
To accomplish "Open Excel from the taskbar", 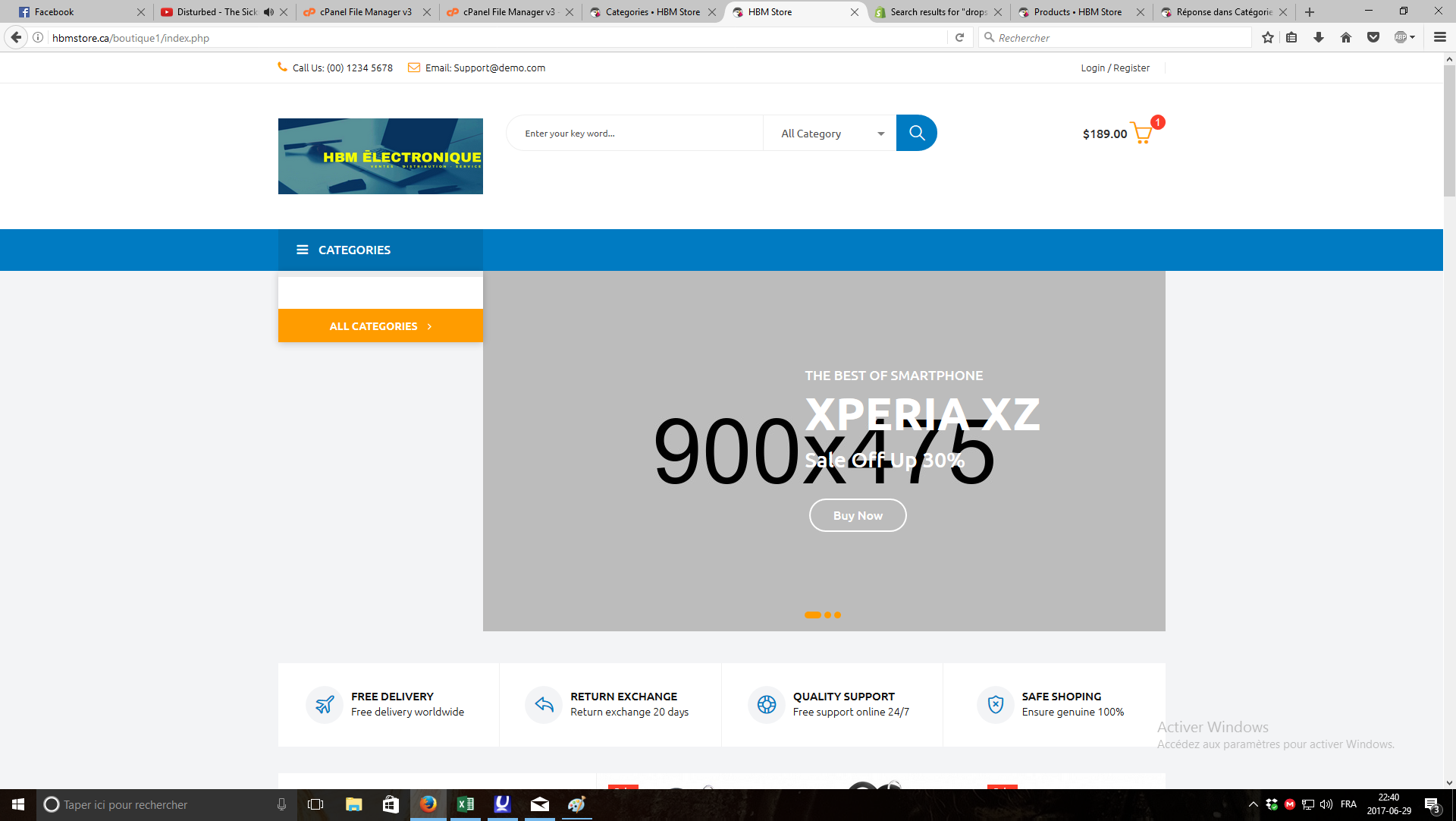I will point(465,804).
